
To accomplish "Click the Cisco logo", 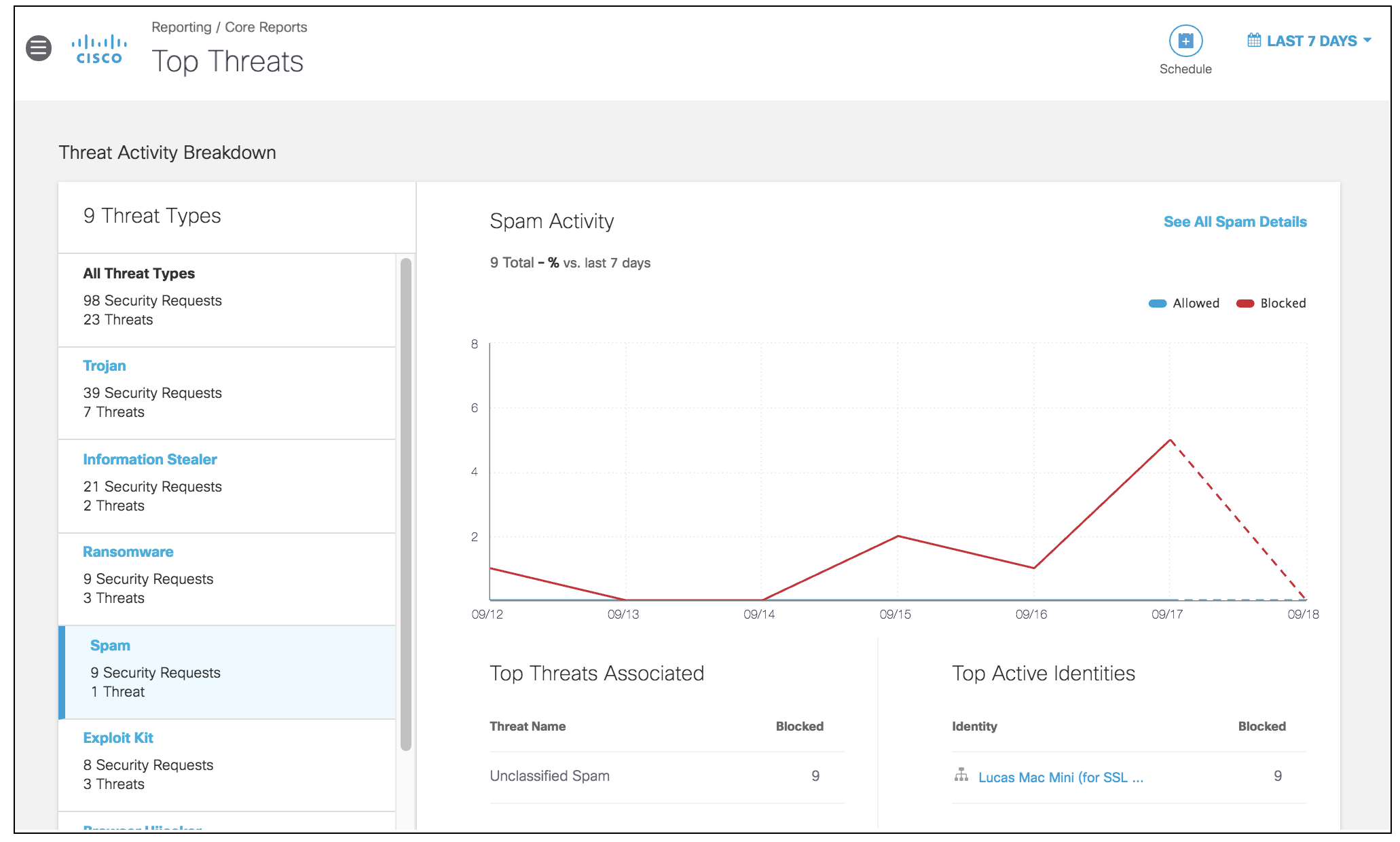I will pyautogui.click(x=99, y=49).
